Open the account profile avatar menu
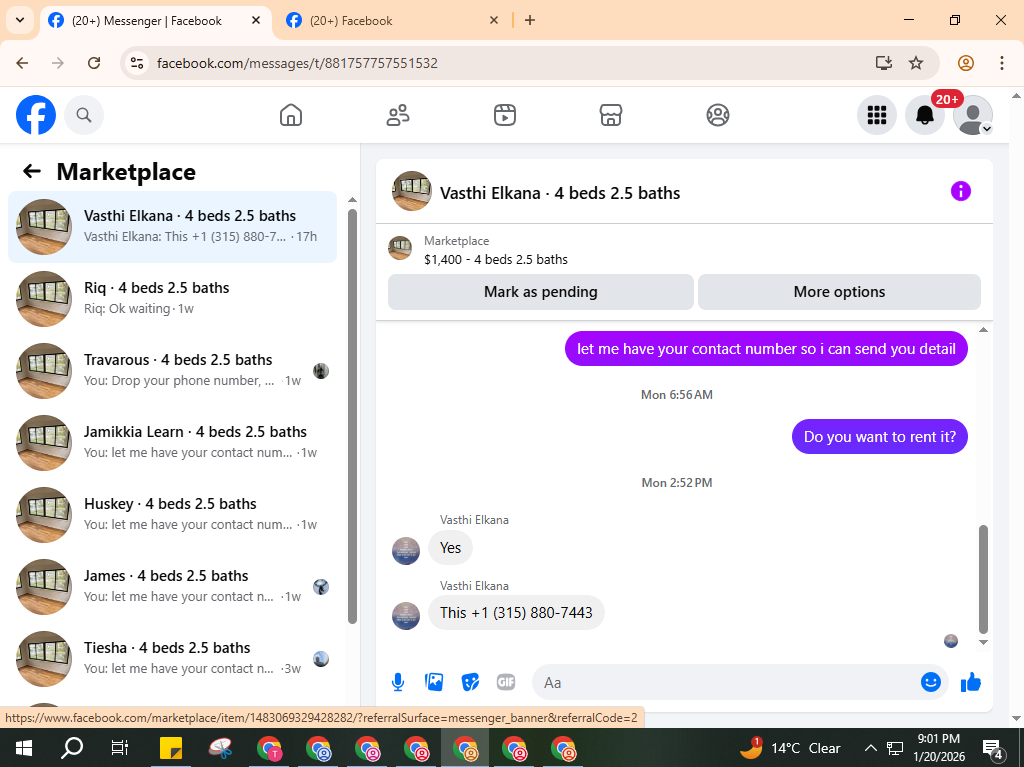 click(x=973, y=115)
